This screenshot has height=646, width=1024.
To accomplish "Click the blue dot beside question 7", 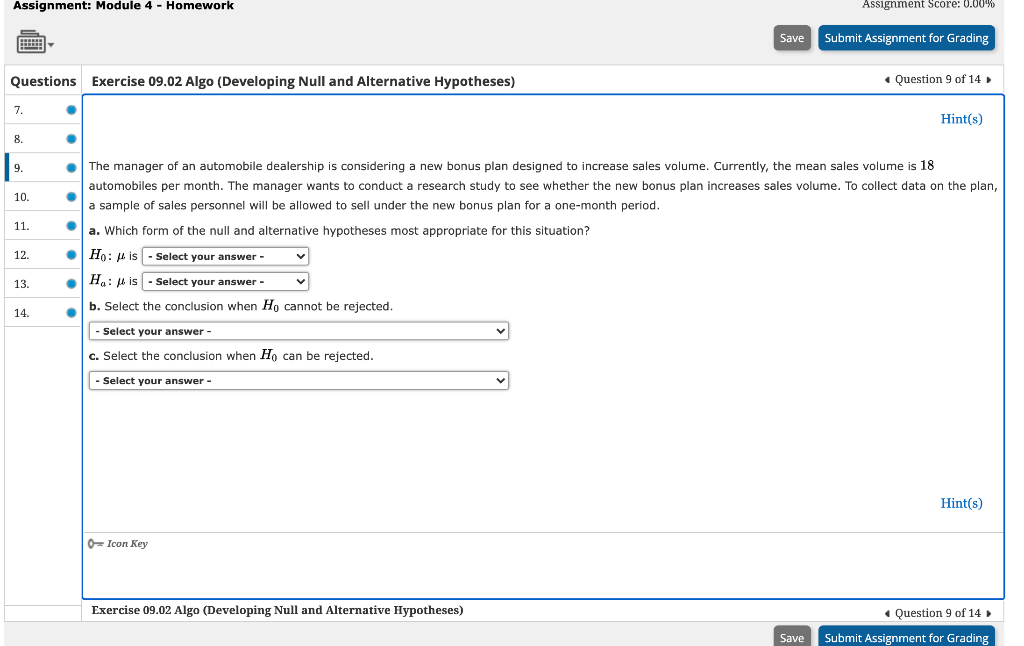I will [69, 109].
